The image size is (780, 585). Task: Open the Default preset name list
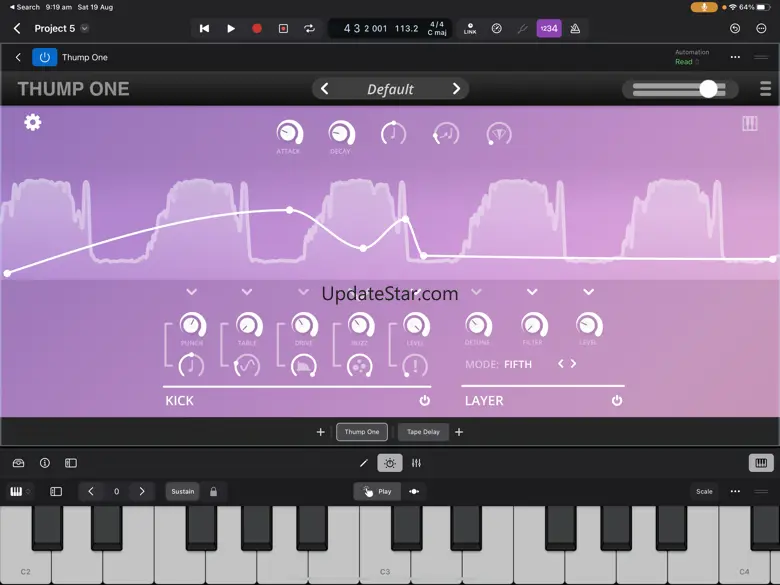[x=390, y=90]
